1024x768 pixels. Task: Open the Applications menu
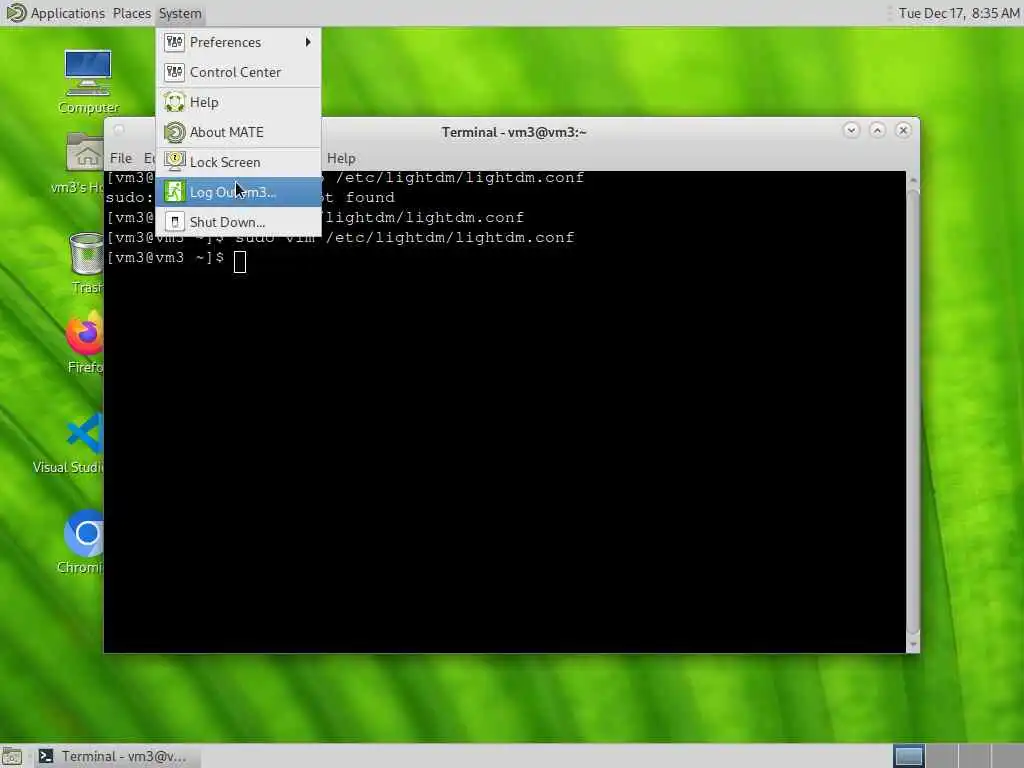(x=67, y=13)
